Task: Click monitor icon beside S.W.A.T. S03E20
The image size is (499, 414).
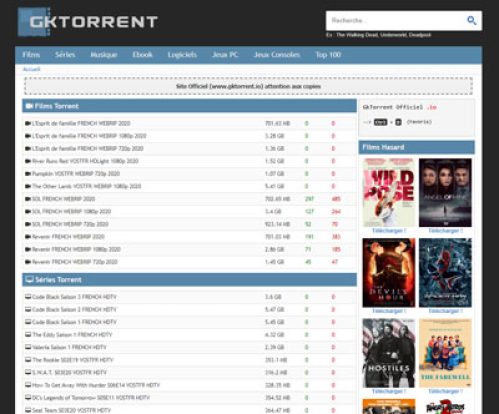Action: [28, 372]
